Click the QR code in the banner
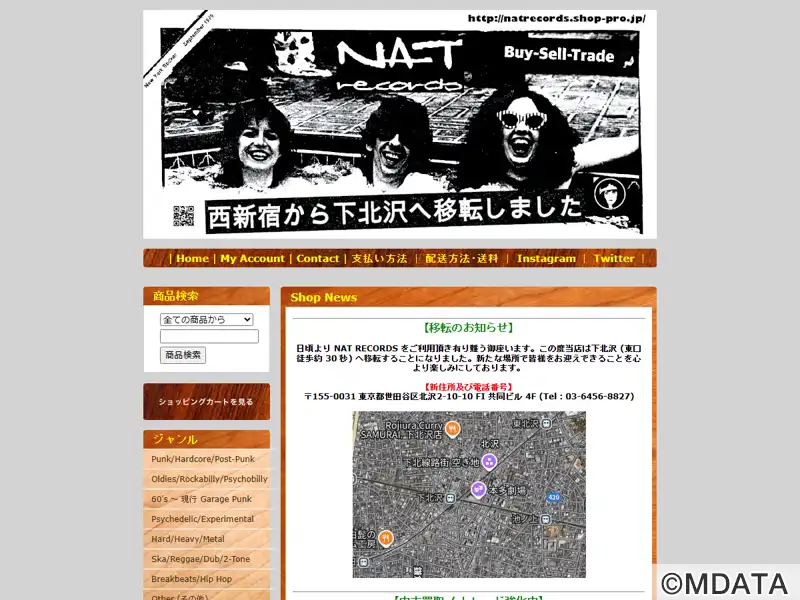This screenshot has width=800, height=600. tap(183, 216)
